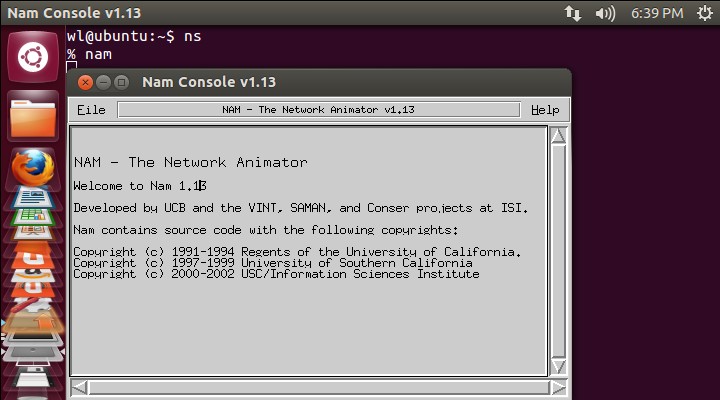This screenshot has height=400, width=720.
Task: Open the Ubuntu Dash home icon
Action: point(33,56)
